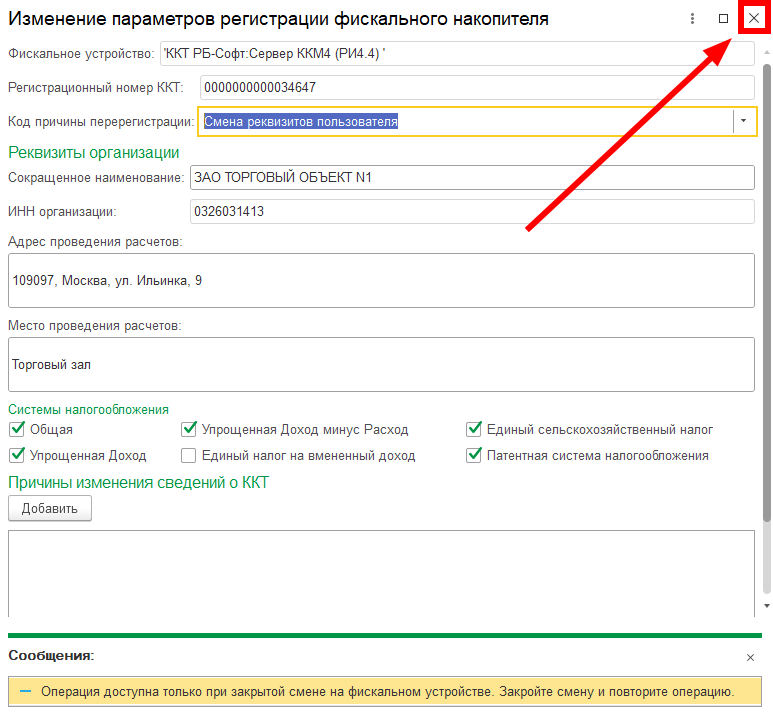Toggle Упрощенная Доход checkbox
This screenshot has height=716, width=773.
[16, 456]
